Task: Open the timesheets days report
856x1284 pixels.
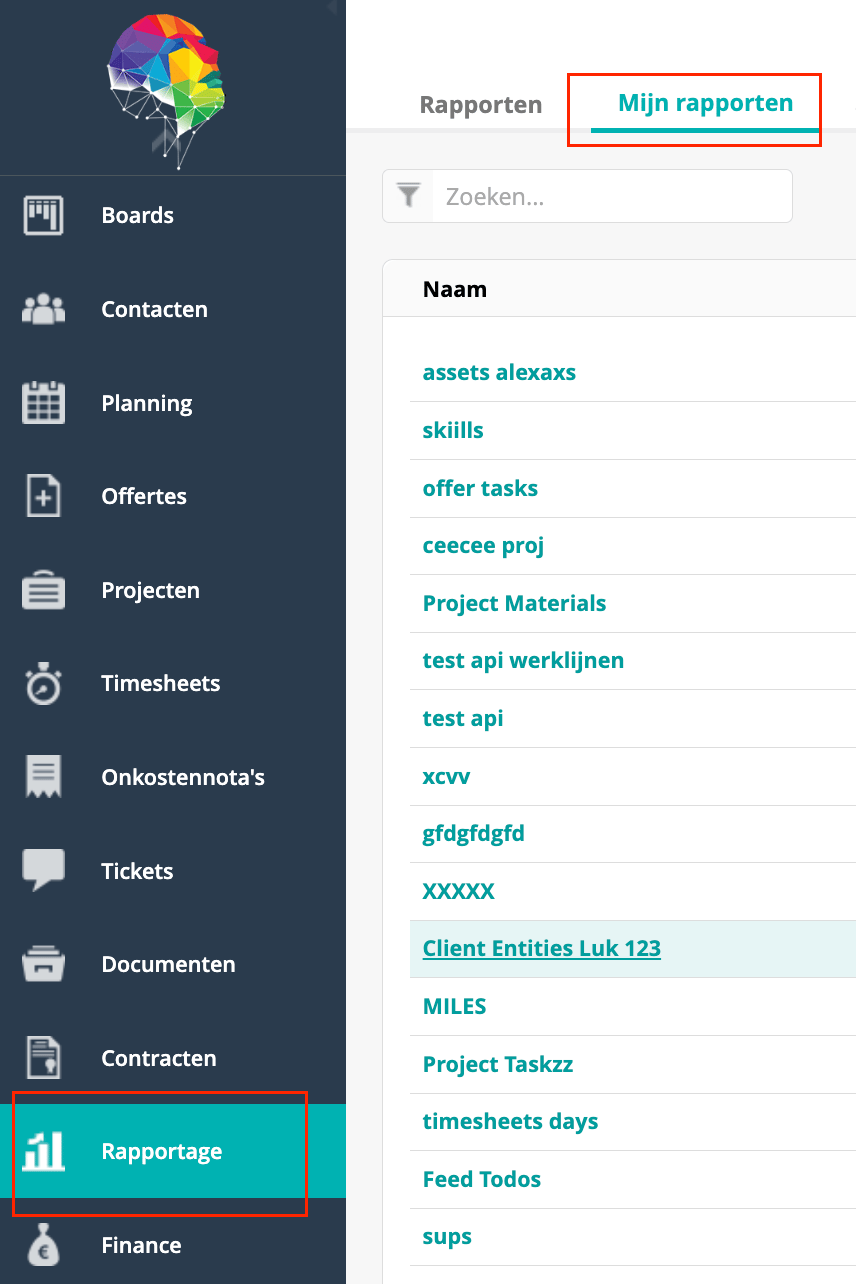Action: [x=510, y=1122]
